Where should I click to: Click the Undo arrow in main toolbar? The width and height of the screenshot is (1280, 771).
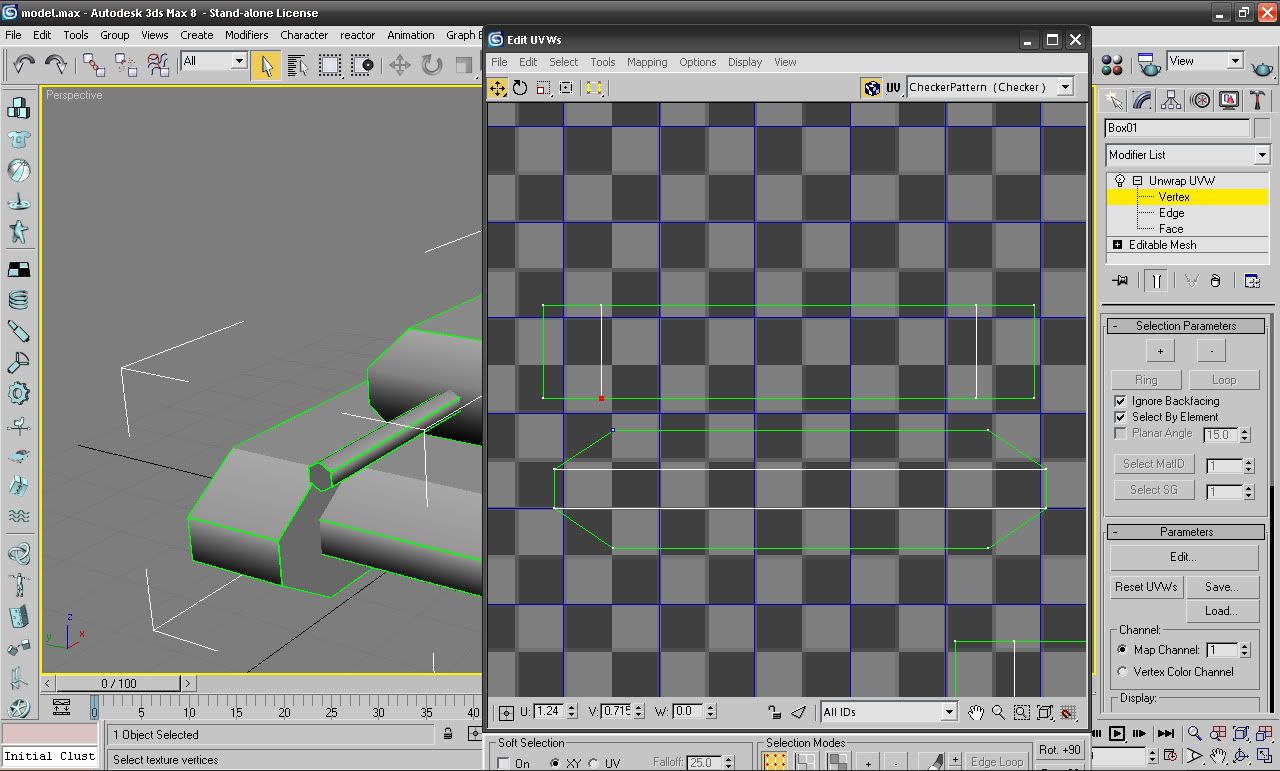click(x=24, y=64)
